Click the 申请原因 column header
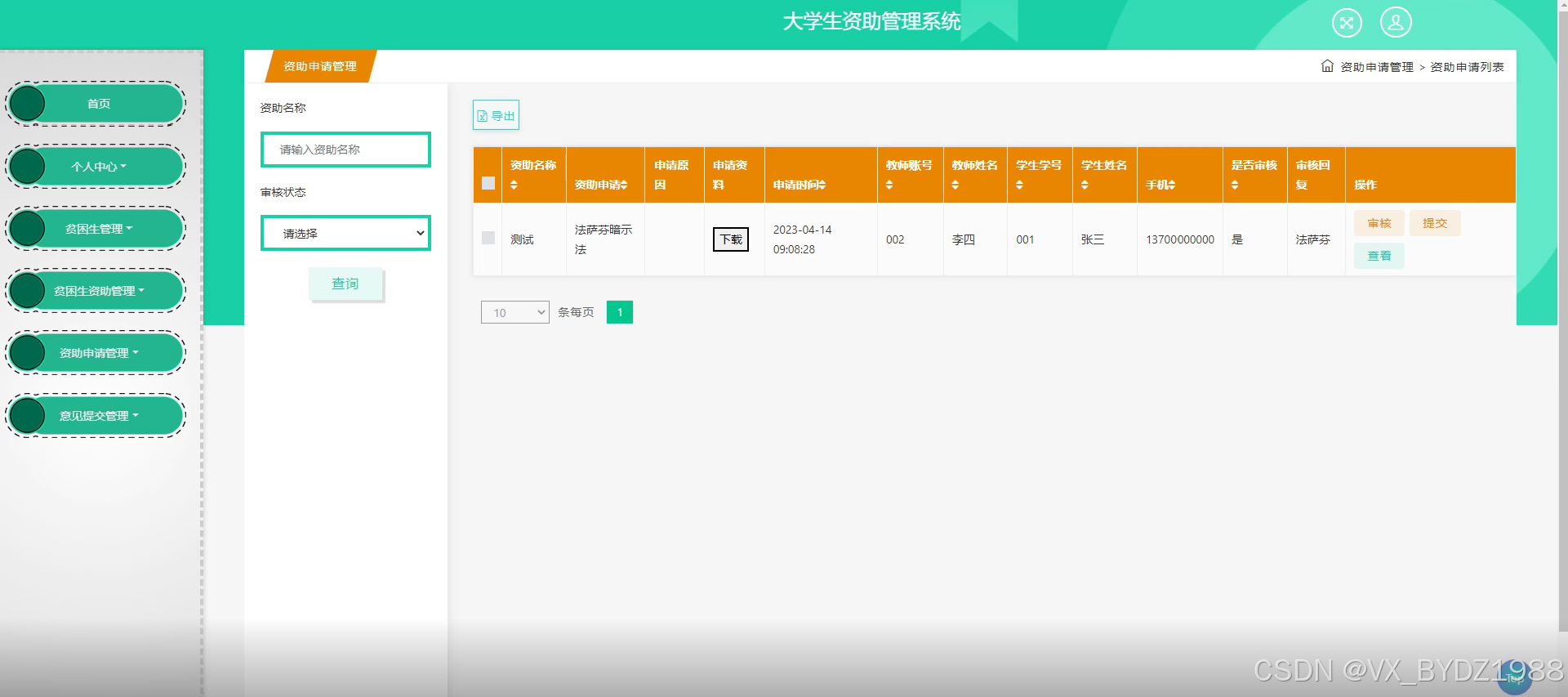Screen dimensions: 1568x697 pyautogui.click(x=674, y=175)
